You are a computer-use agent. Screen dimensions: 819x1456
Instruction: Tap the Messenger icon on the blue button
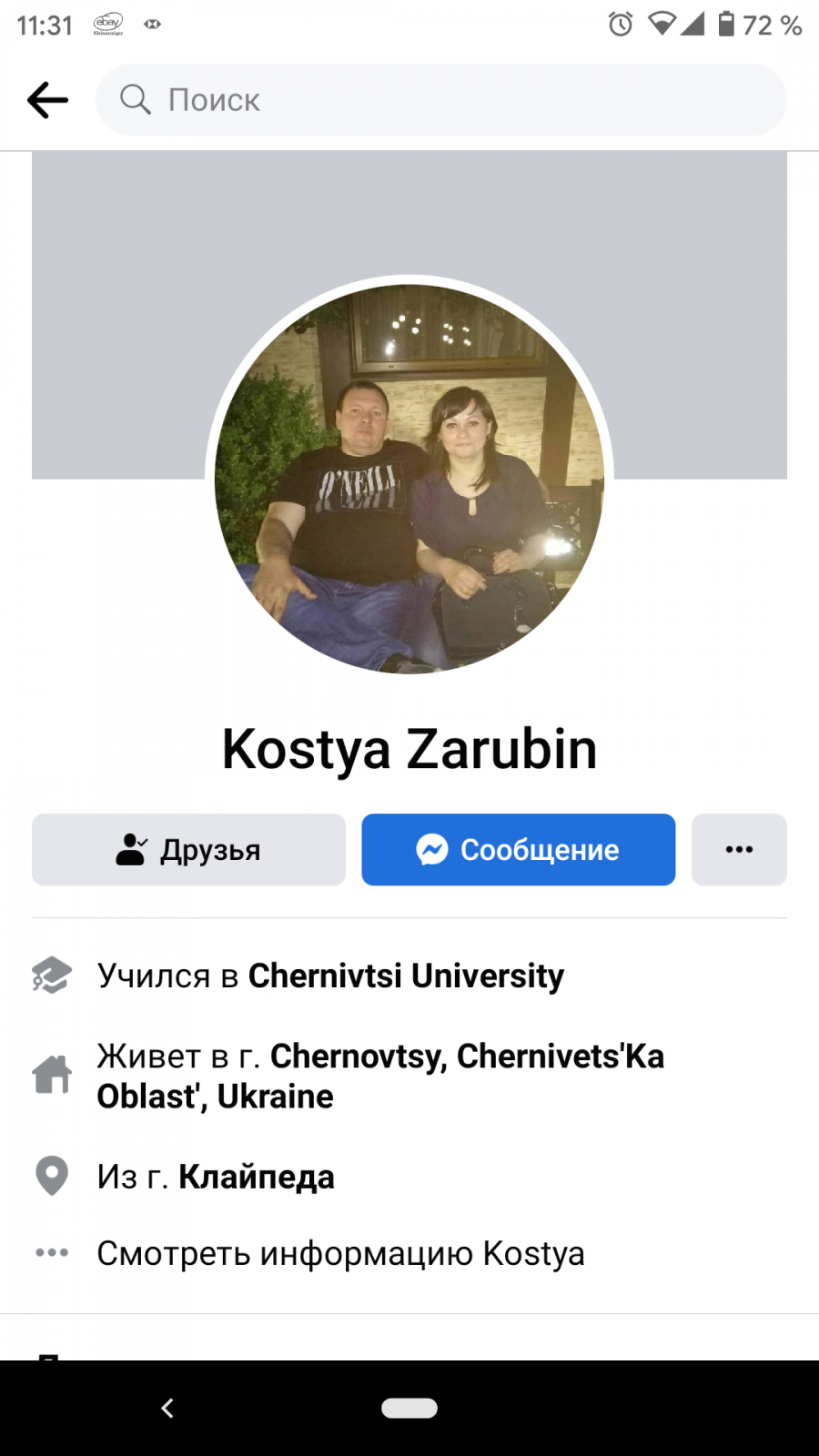432,849
